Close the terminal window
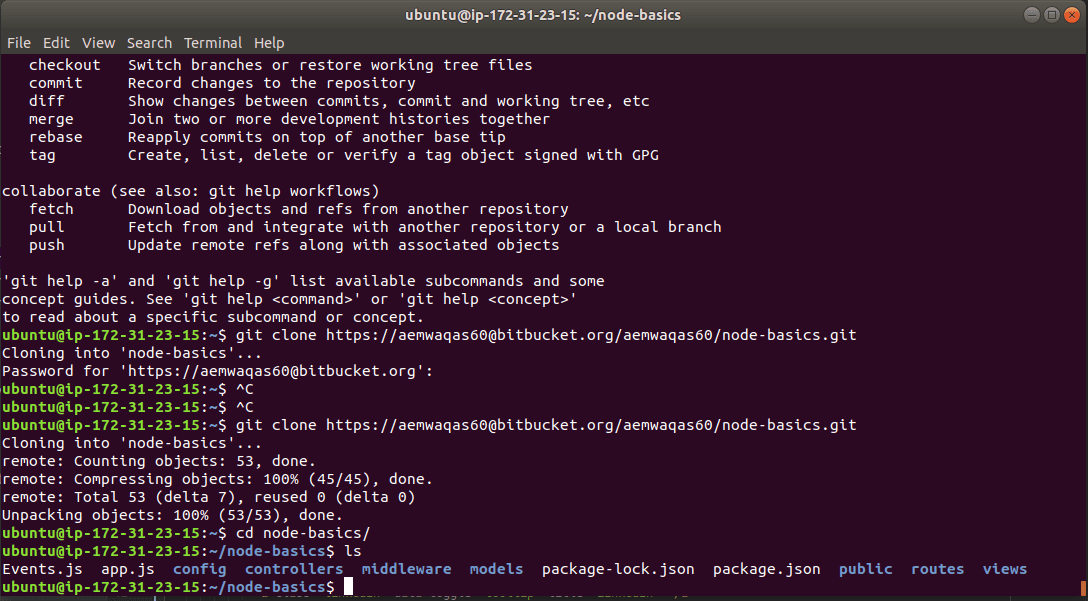Image resolution: width=1088 pixels, height=601 pixels. tap(1071, 15)
